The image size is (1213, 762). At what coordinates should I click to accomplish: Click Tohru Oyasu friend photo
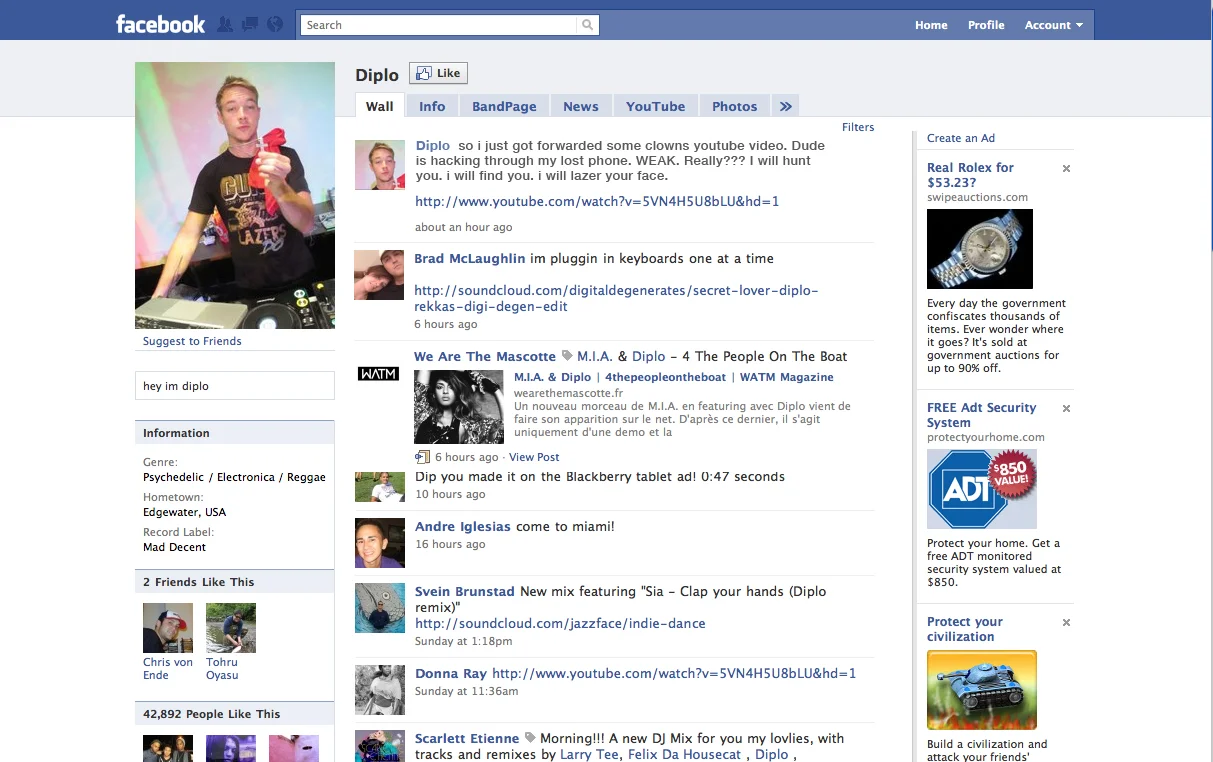click(231, 628)
